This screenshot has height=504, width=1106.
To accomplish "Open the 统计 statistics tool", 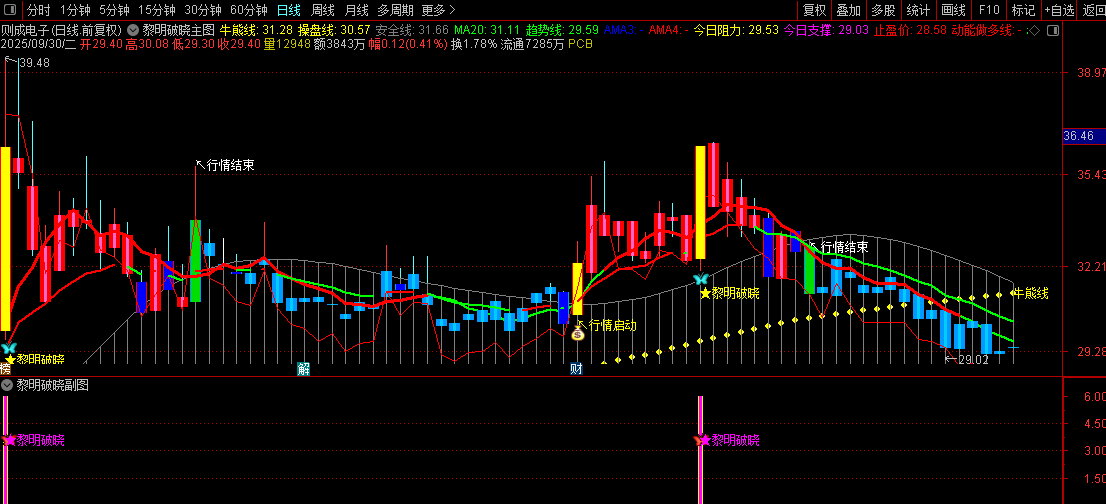I will 918,10.
